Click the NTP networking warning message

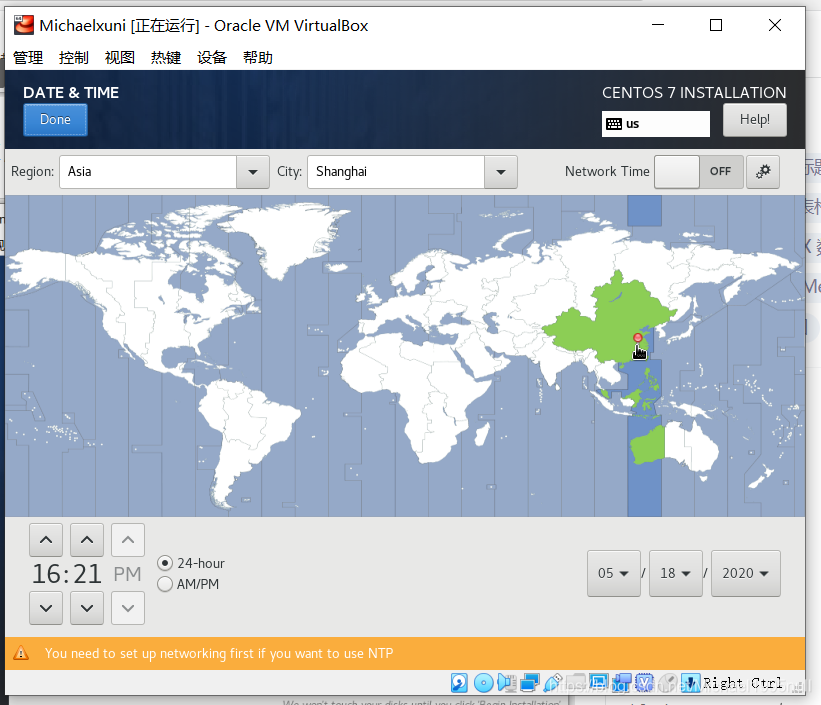click(x=219, y=653)
